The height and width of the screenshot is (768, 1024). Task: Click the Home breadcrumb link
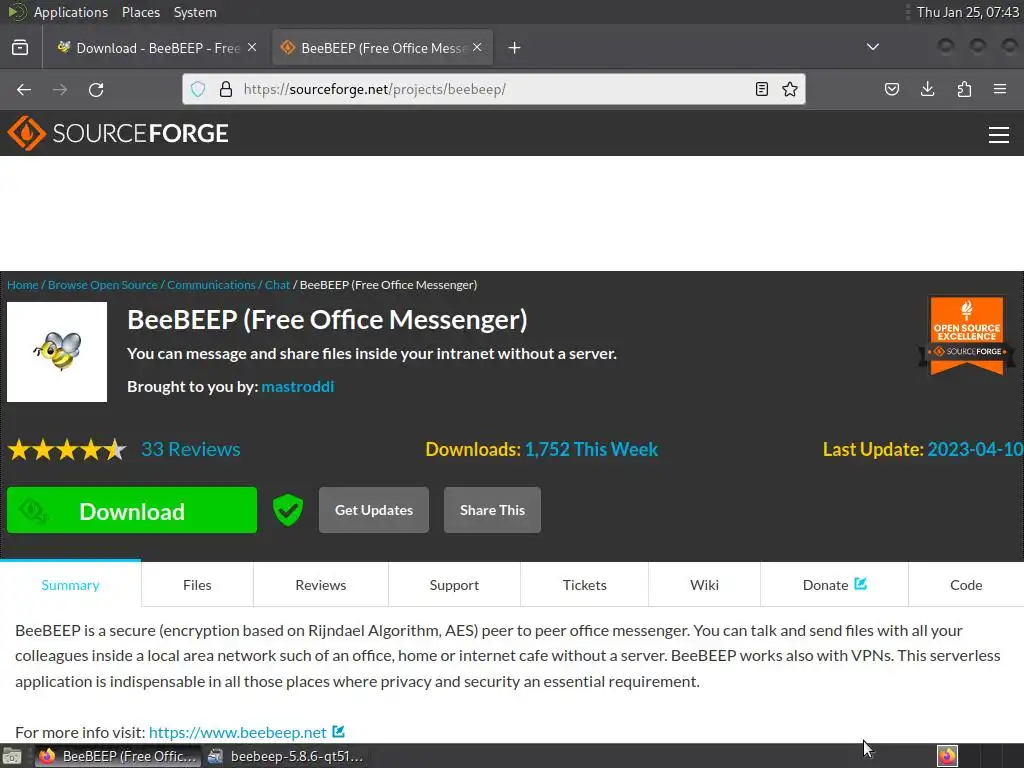tap(23, 285)
